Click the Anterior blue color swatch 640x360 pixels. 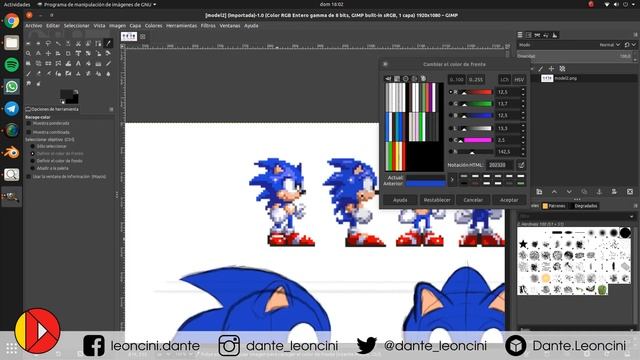(x=425, y=184)
